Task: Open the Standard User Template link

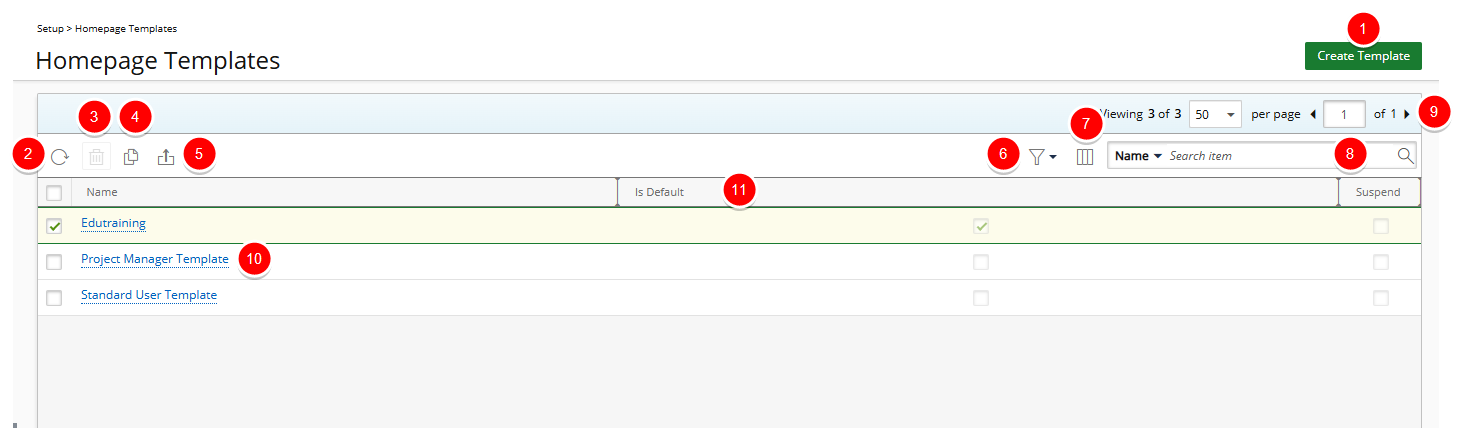Action: coord(149,295)
